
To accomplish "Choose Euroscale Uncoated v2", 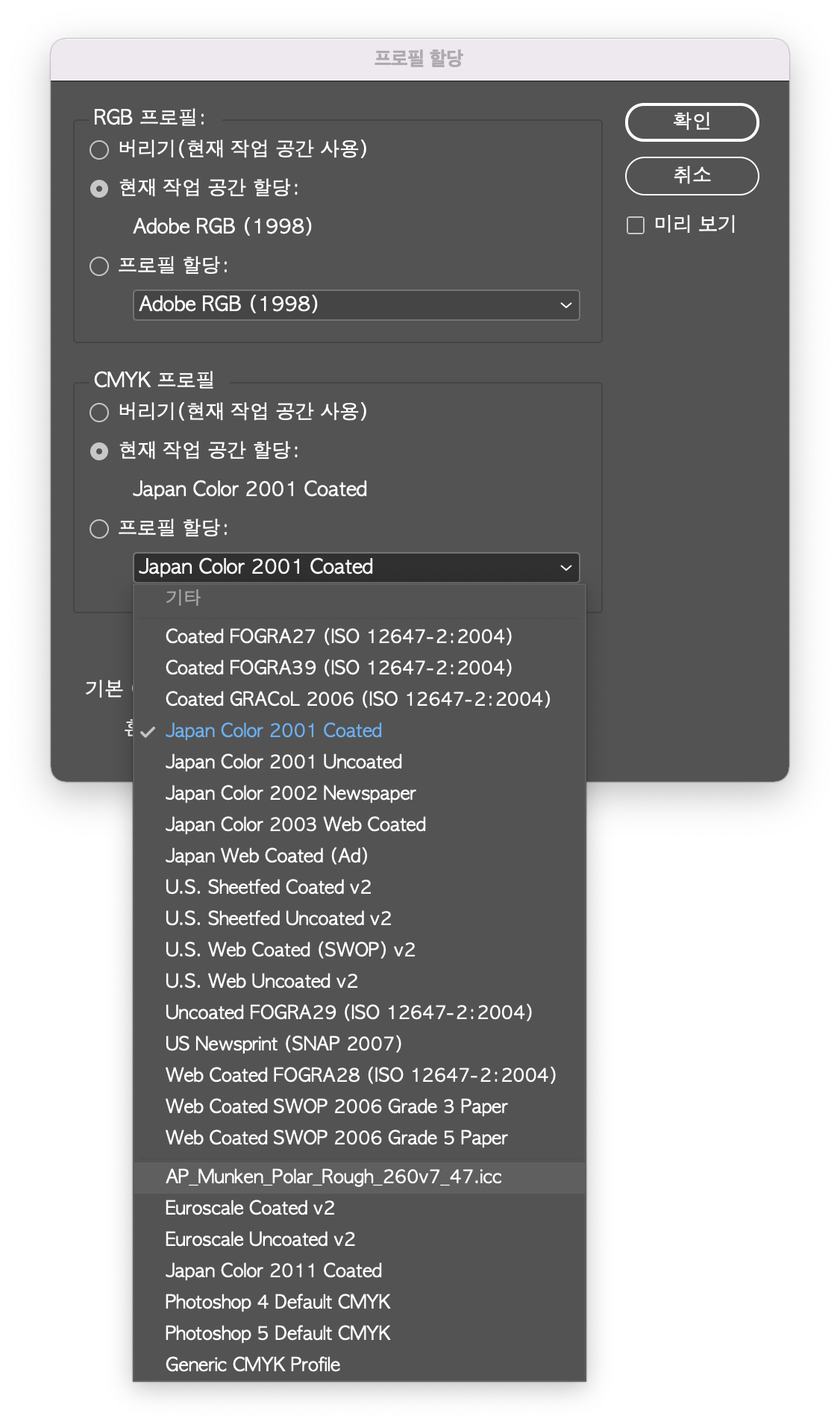I will 360,1239.
